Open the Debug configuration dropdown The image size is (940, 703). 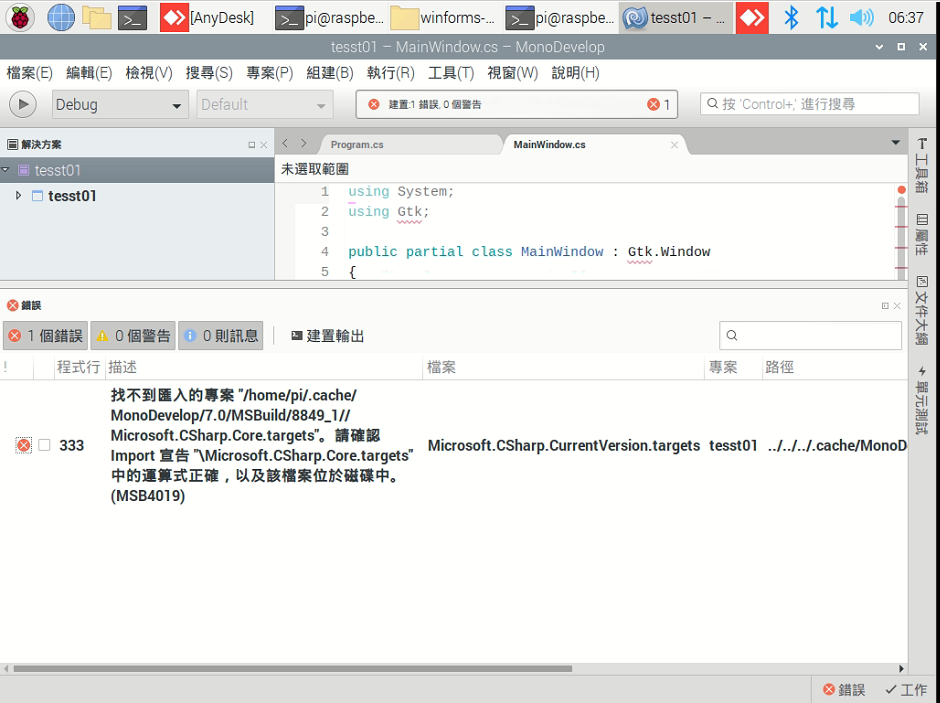coord(120,104)
